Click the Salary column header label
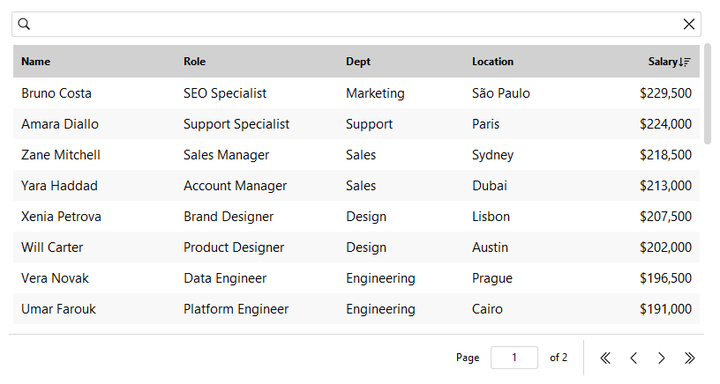 tap(663, 62)
